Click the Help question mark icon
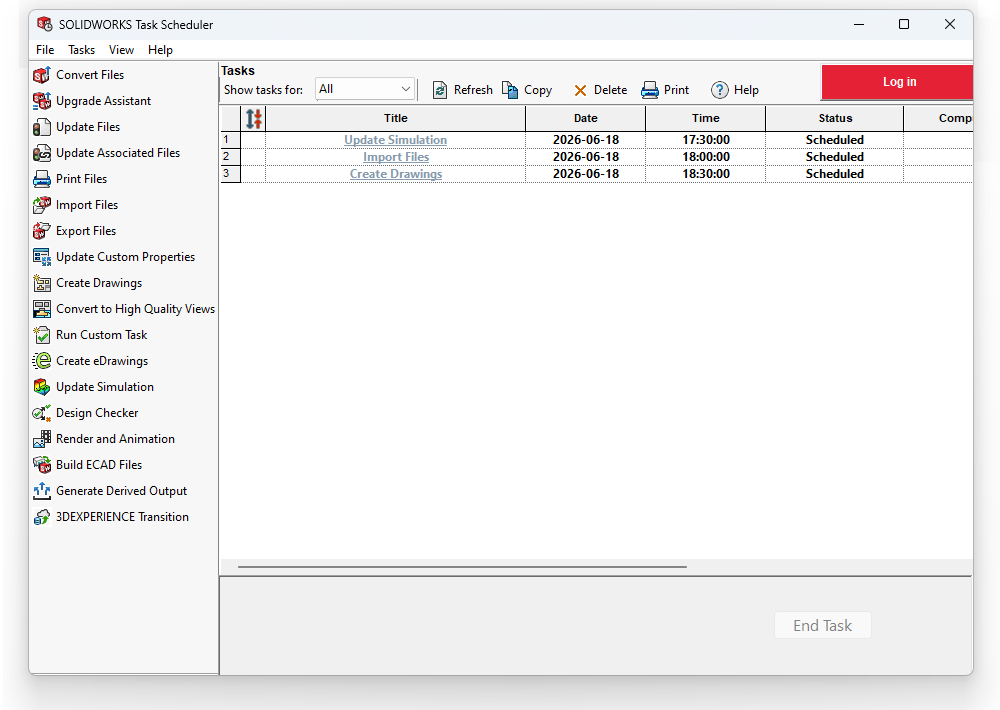The height and width of the screenshot is (710, 1000). pos(719,90)
